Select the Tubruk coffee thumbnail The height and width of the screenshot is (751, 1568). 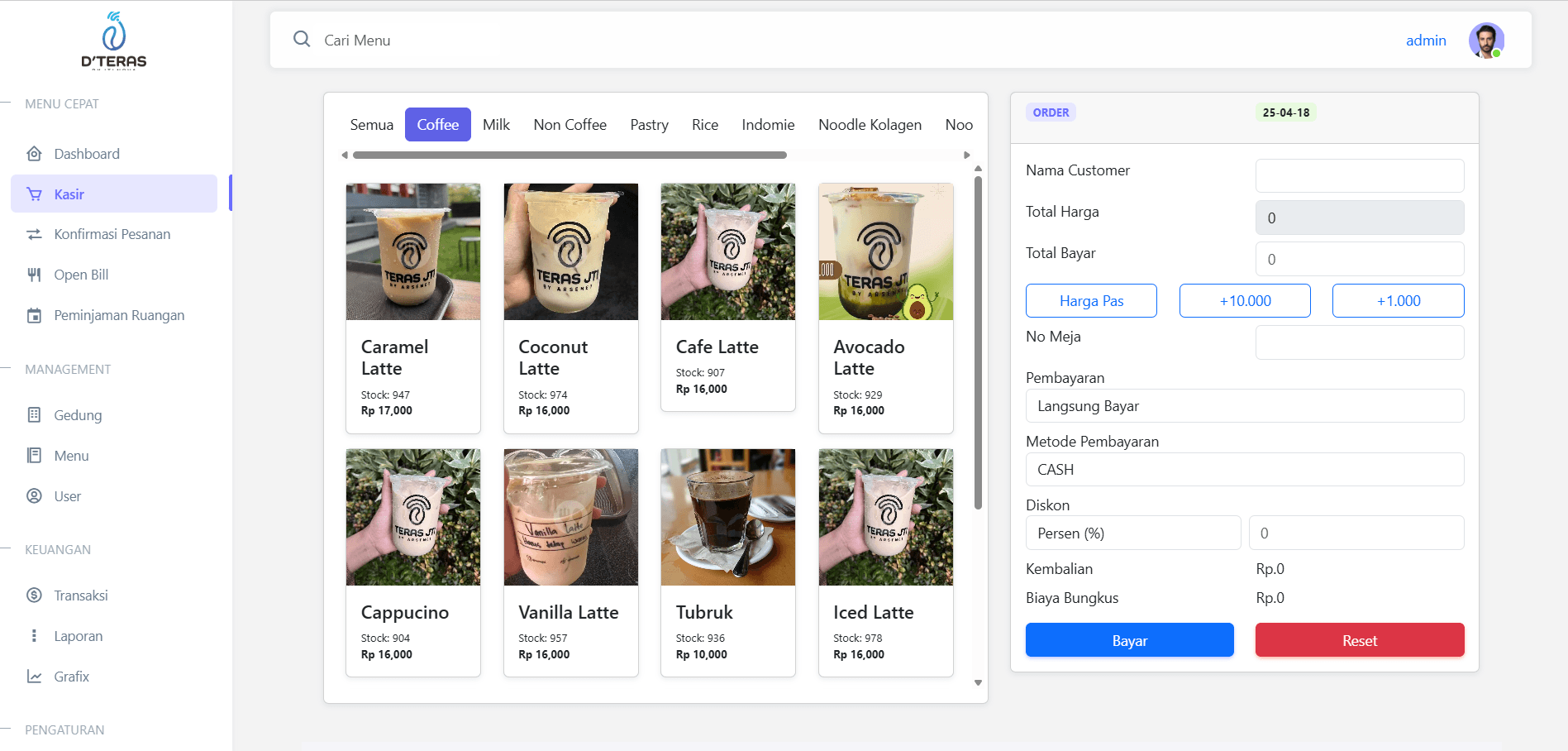pyautogui.click(x=727, y=517)
